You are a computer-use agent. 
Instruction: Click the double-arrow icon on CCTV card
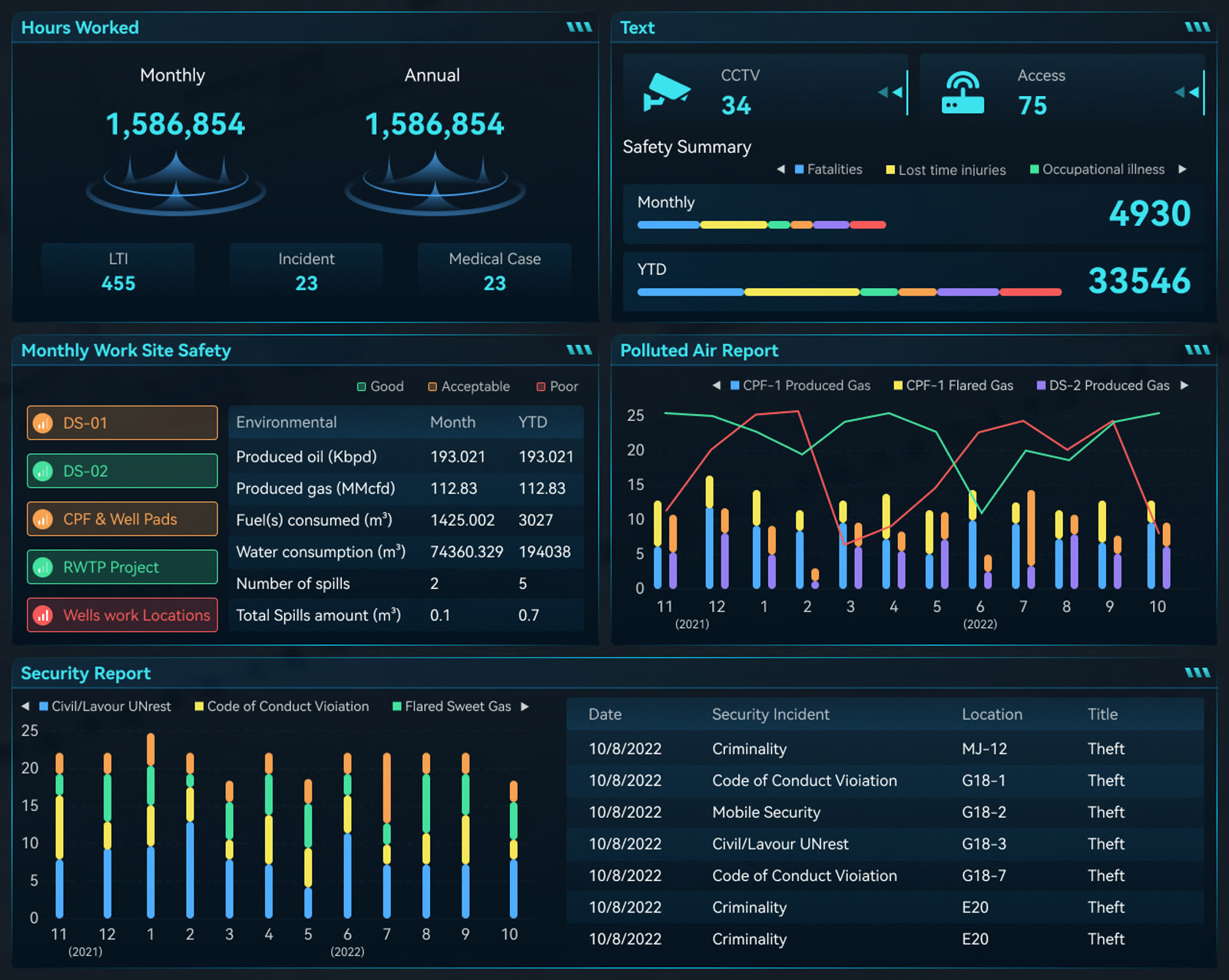889,92
